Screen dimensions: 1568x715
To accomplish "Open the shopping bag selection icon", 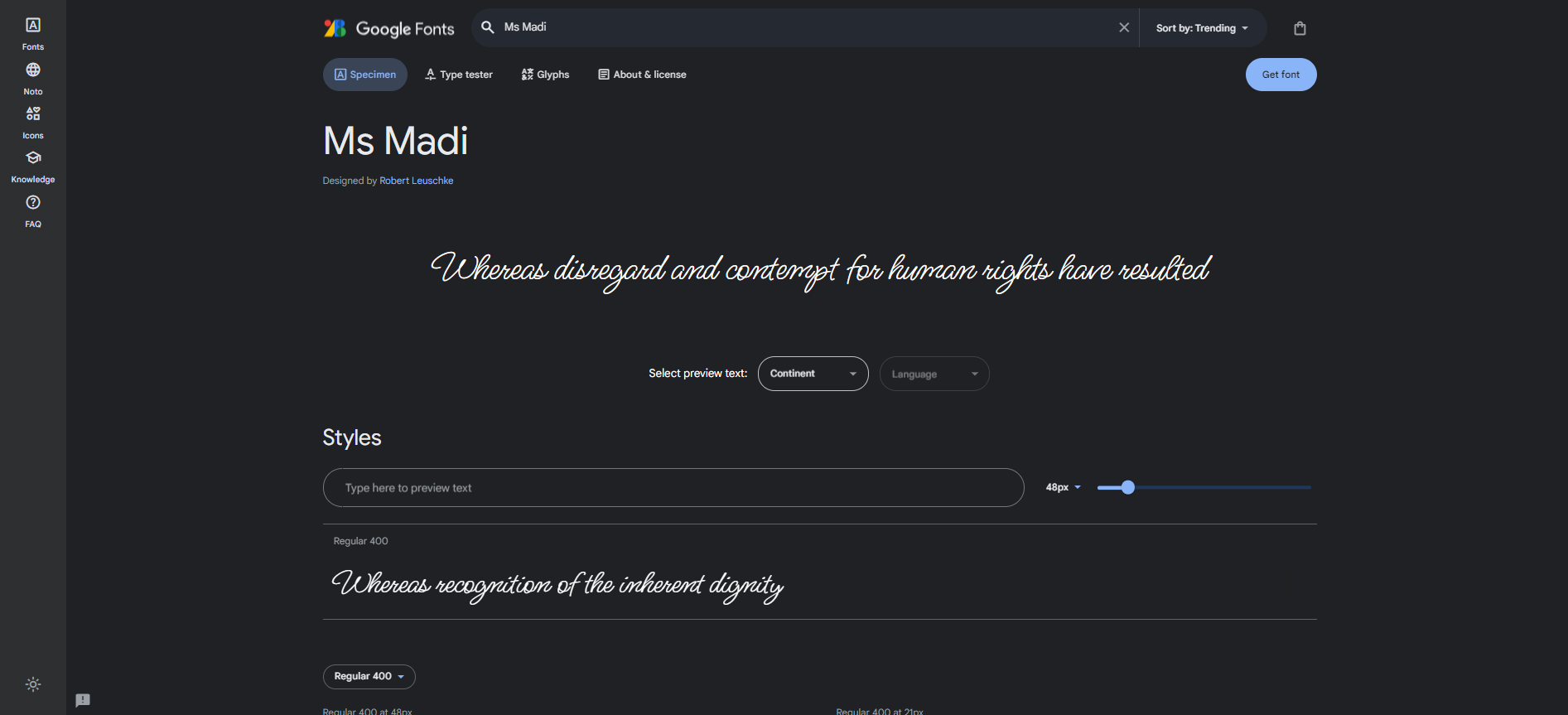I will (1300, 28).
